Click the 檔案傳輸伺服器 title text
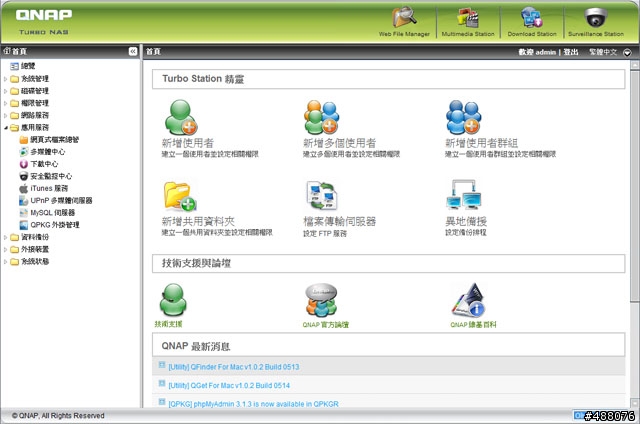The width and height of the screenshot is (640, 424). (339, 221)
